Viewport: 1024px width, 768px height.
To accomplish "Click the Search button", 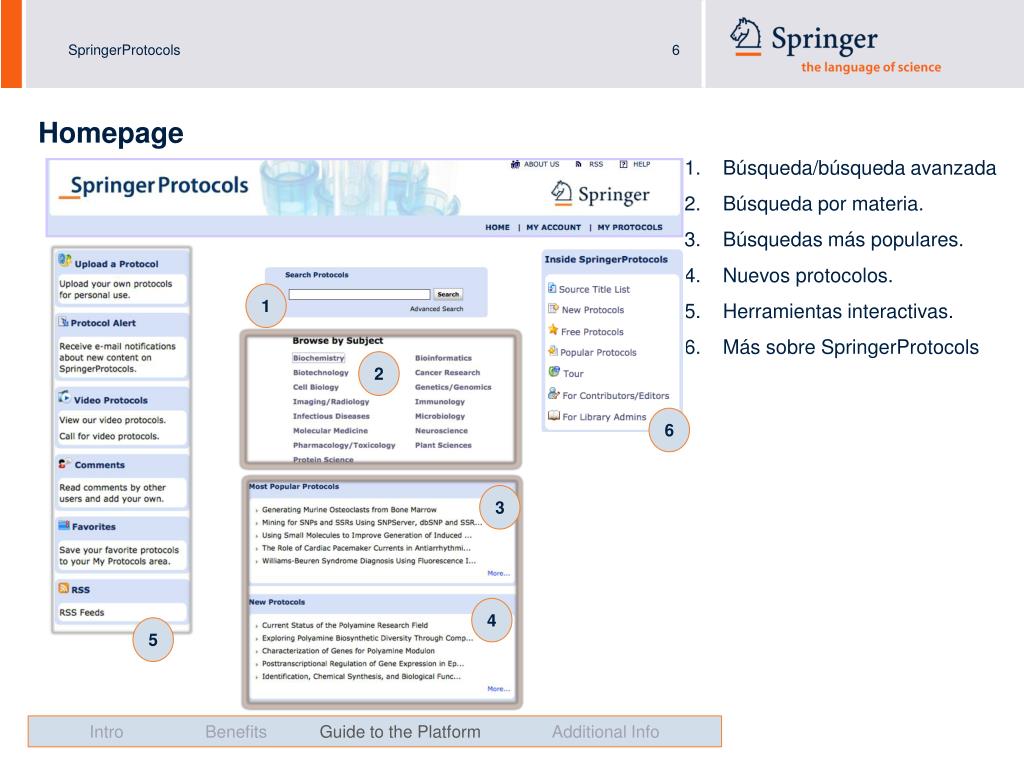I will click(x=448, y=295).
